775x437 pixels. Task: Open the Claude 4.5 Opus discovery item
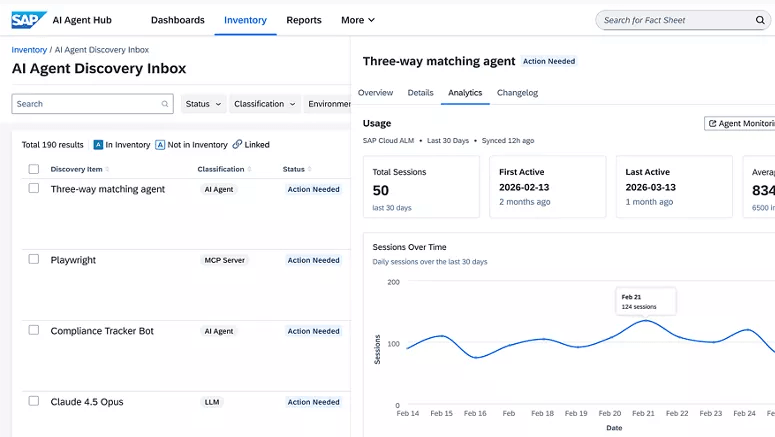tap(87, 402)
